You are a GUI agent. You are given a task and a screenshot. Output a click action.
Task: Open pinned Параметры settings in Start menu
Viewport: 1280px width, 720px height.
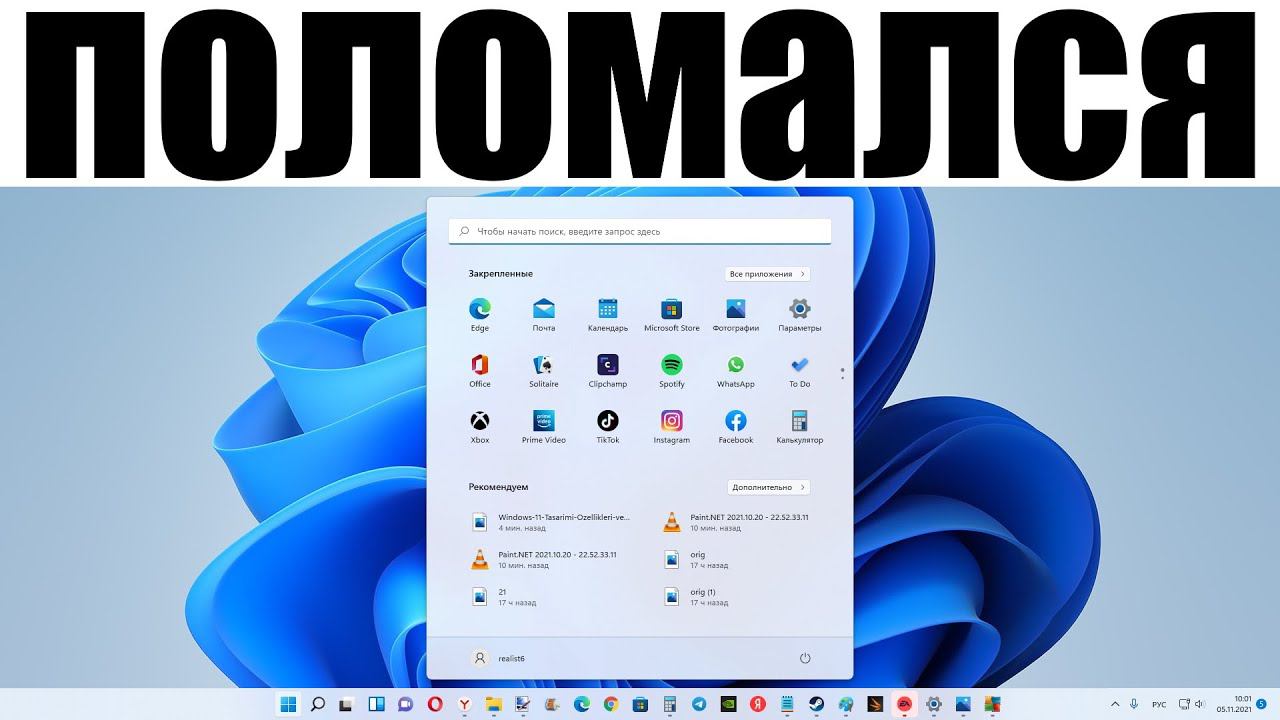tap(800, 314)
